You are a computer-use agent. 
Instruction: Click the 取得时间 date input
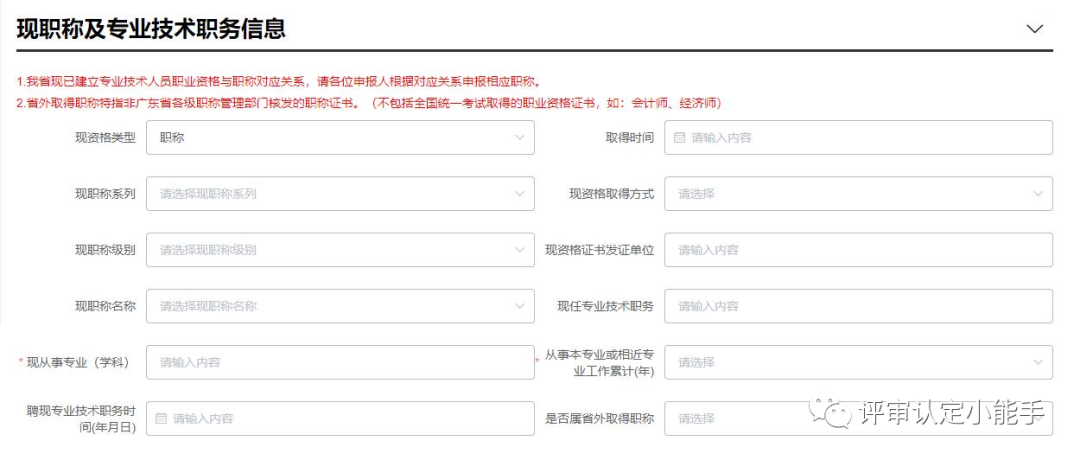(858, 137)
